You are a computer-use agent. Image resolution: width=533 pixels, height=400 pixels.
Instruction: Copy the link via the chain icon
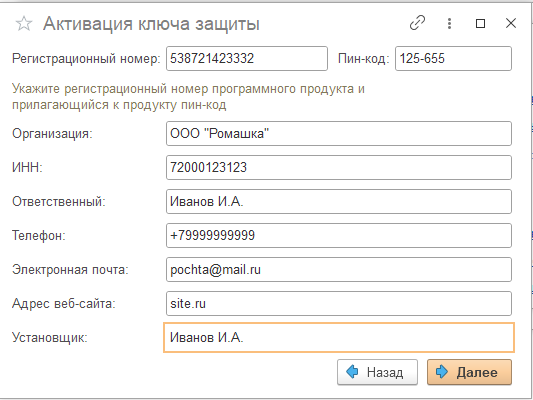(417, 23)
